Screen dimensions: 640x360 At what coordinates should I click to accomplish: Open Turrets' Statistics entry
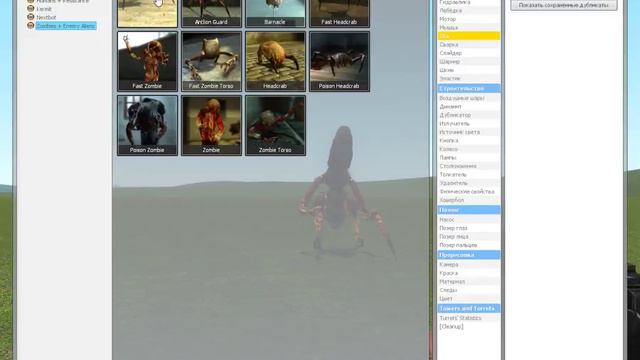[x=469, y=318]
